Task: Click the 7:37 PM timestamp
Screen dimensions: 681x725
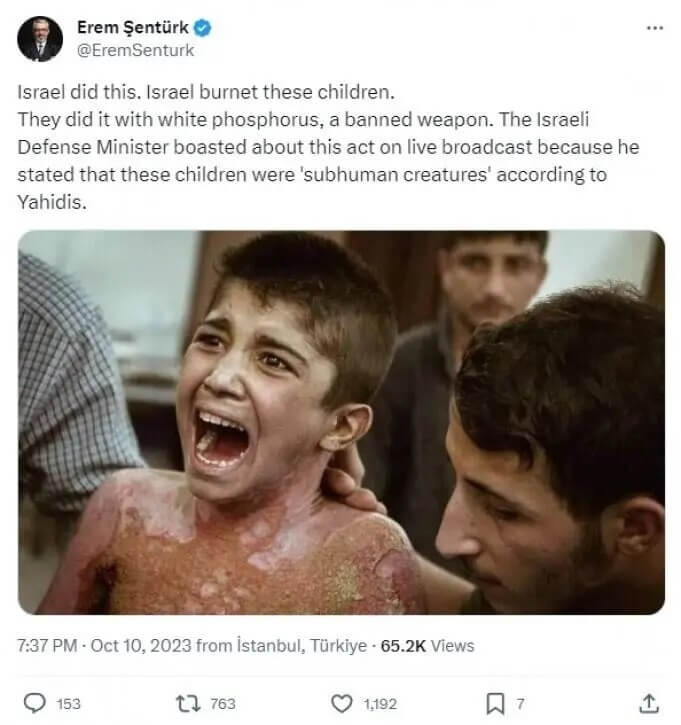Action: [x=46, y=646]
